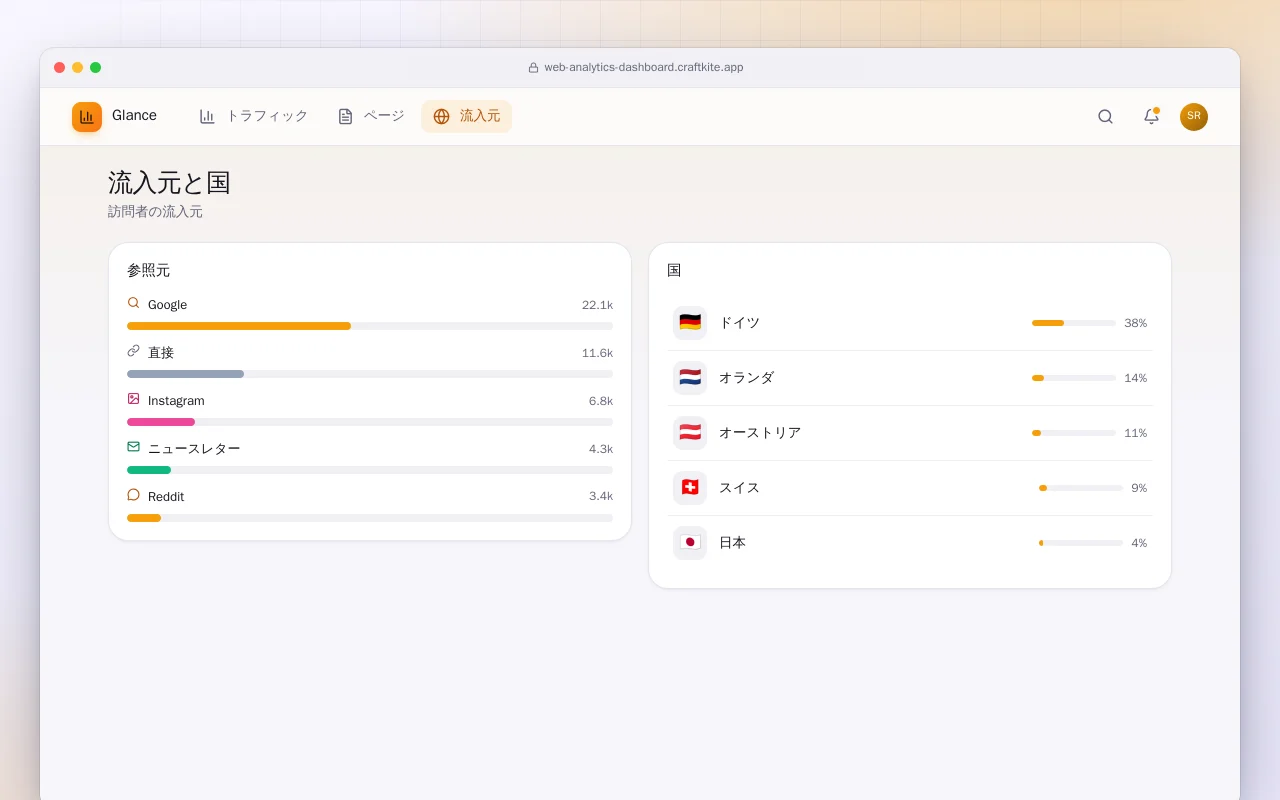Select the 流入元 tab
The height and width of the screenshot is (800, 1280).
(x=466, y=116)
